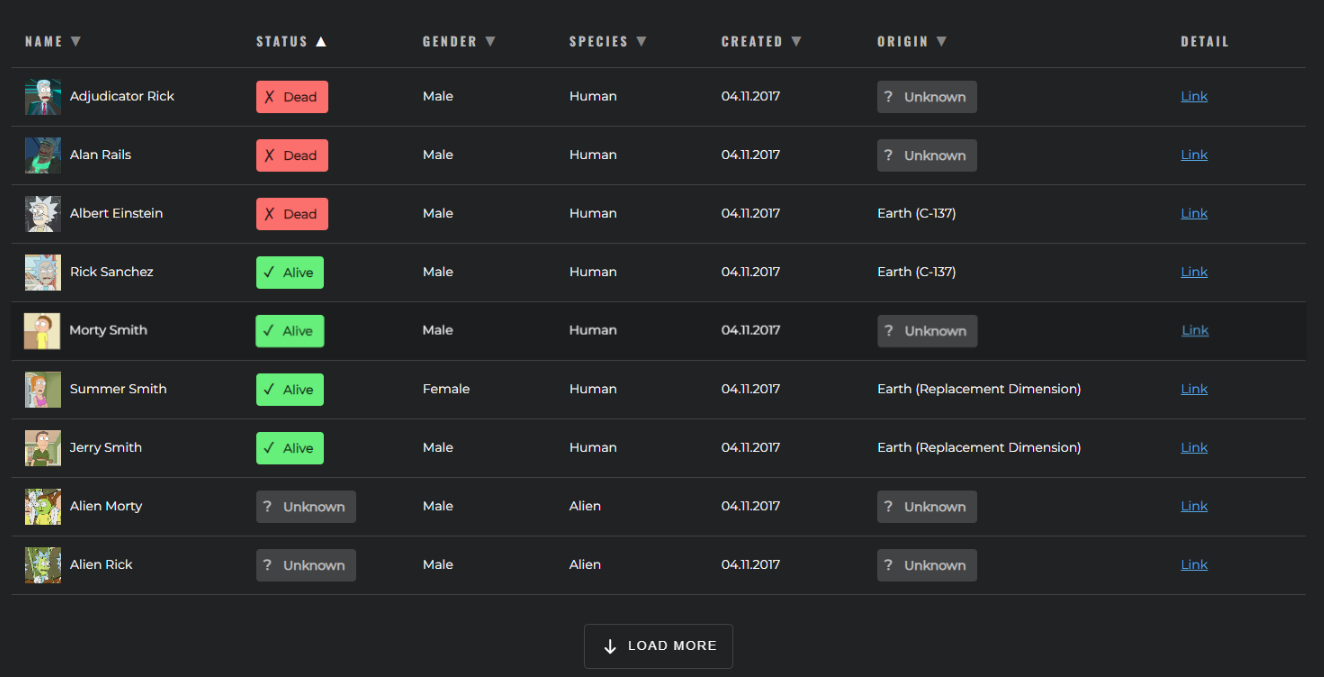Select the name text Morty Smith
Screen dimensions: 1324x677
(108, 330)
